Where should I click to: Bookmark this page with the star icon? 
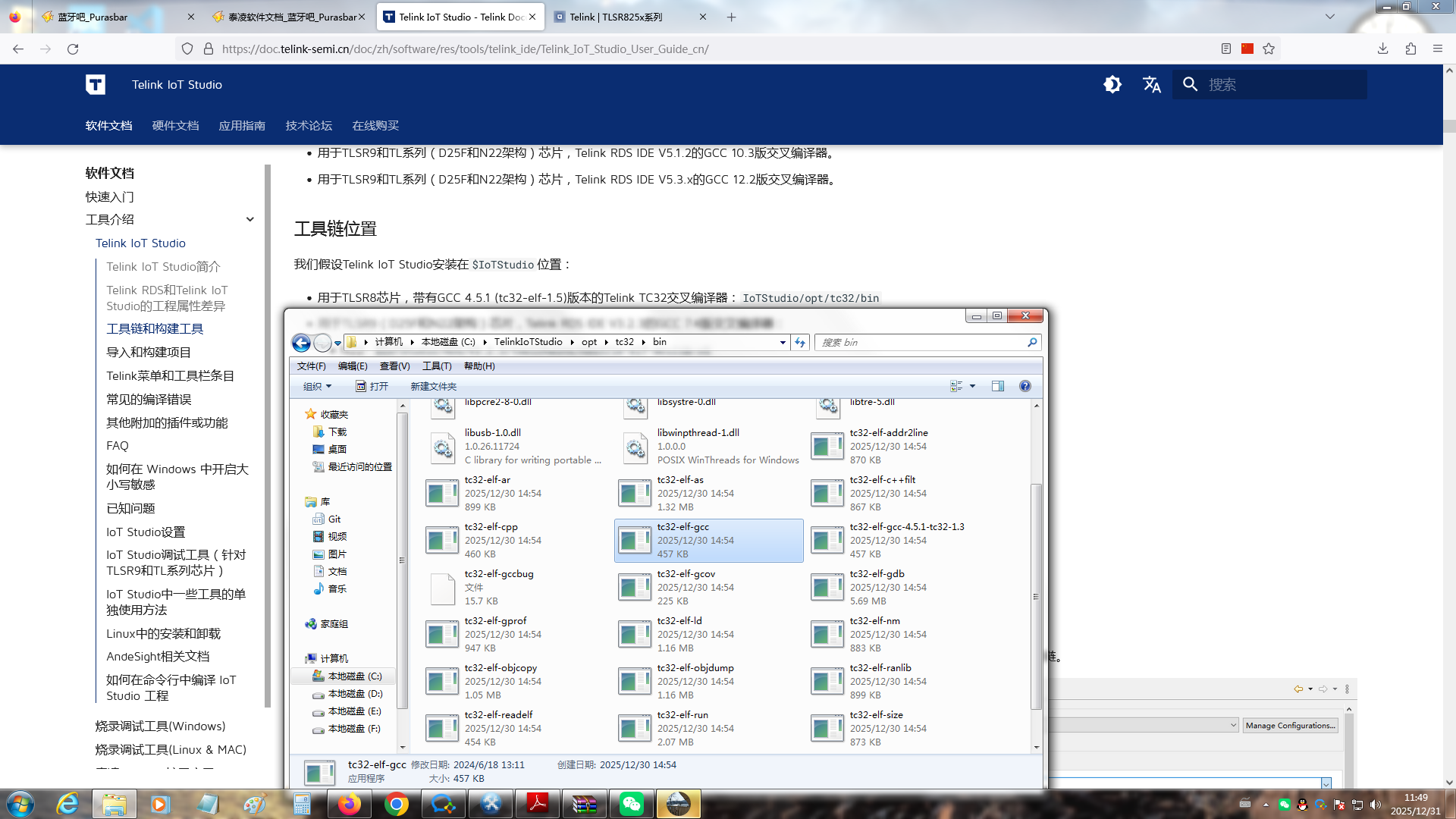1269,49
